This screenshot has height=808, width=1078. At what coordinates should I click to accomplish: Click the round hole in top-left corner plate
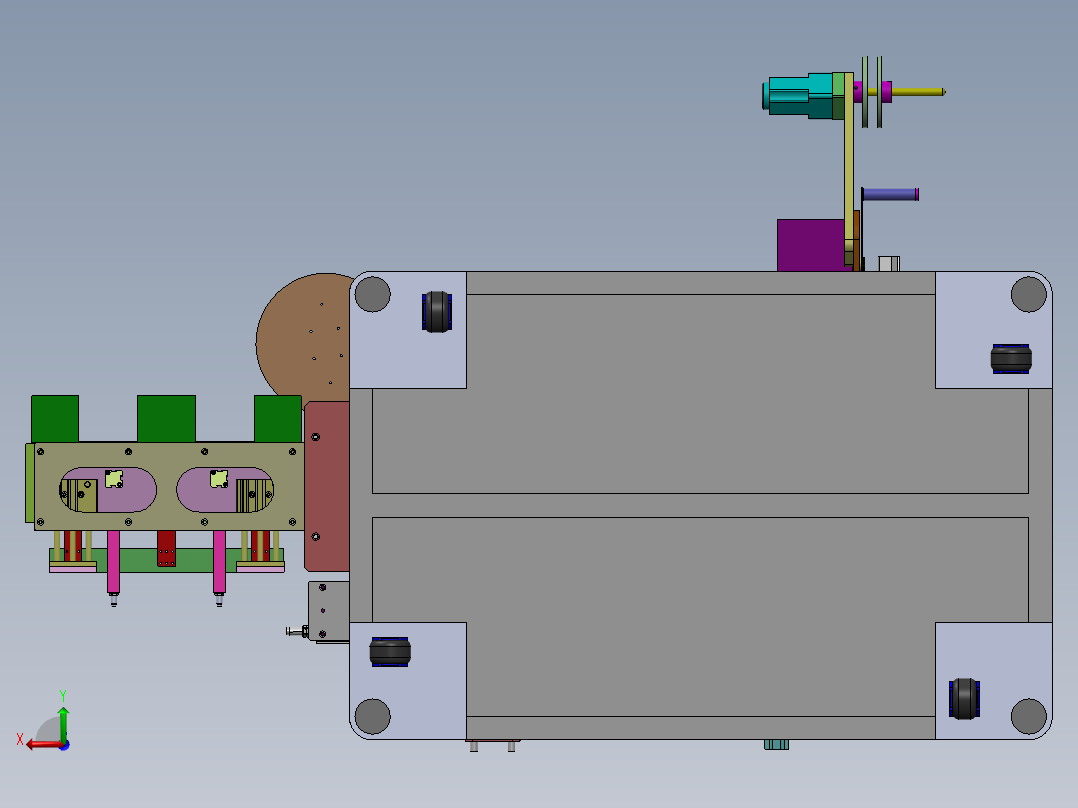pos(373,294)
